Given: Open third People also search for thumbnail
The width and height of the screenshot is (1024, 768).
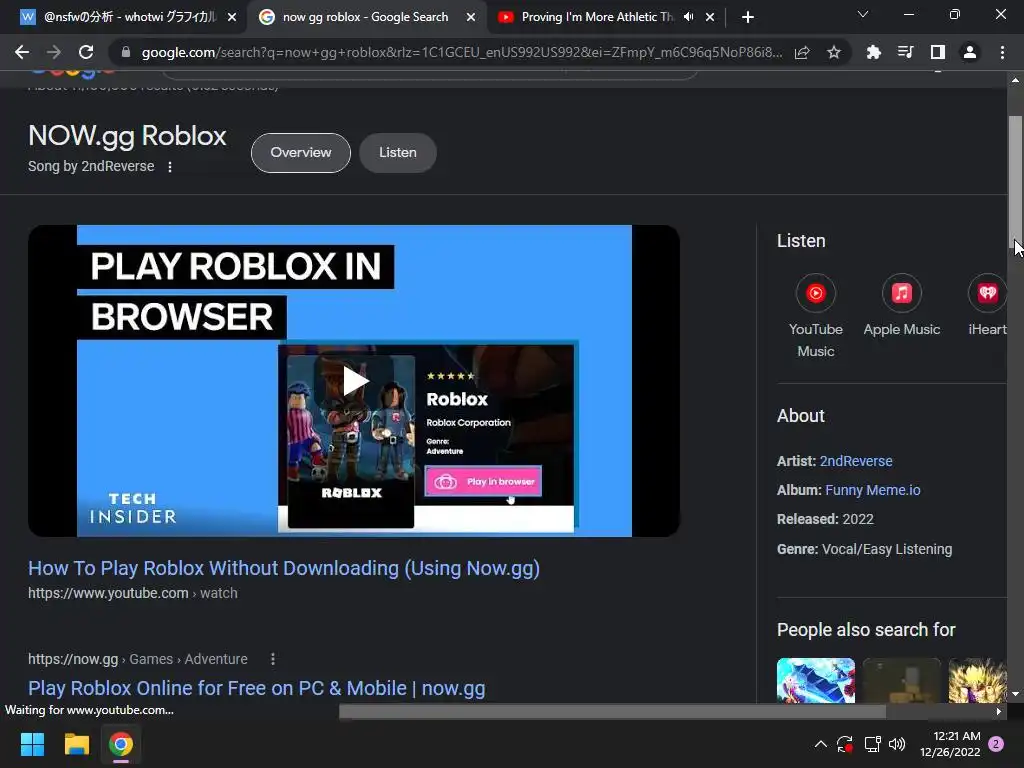Looking at the screenshot, I should 978,680.
